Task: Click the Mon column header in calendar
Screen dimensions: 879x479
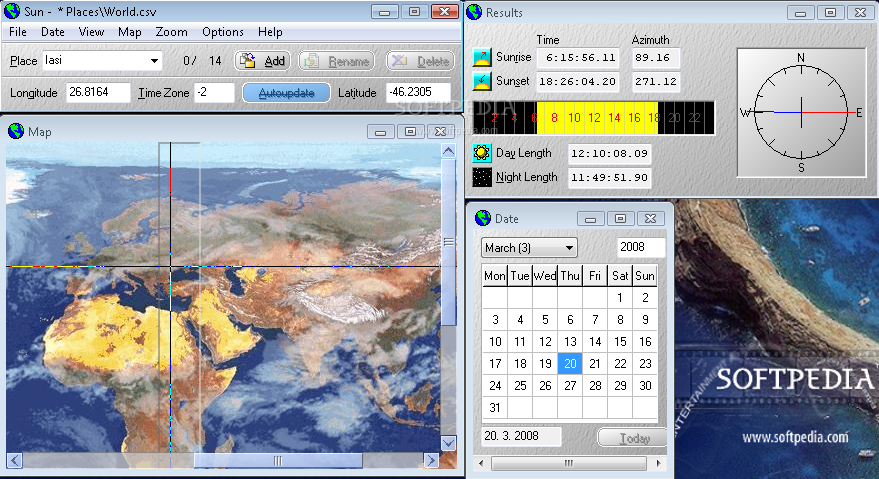Action: (495, 275)
